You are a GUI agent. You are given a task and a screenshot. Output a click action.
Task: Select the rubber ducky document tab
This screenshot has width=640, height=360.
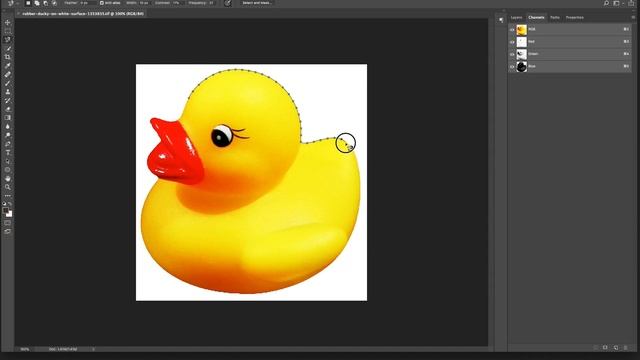point(80,14)
